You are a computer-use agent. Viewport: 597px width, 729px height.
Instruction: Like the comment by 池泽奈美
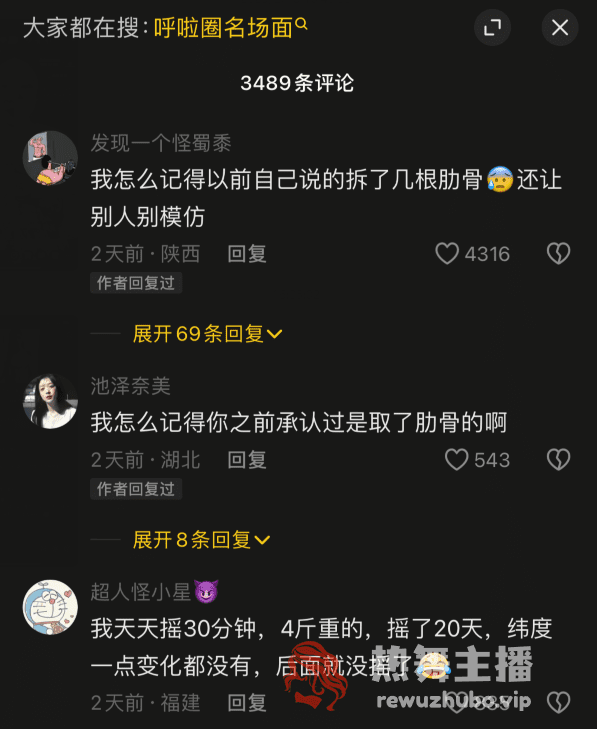point(456,460)
